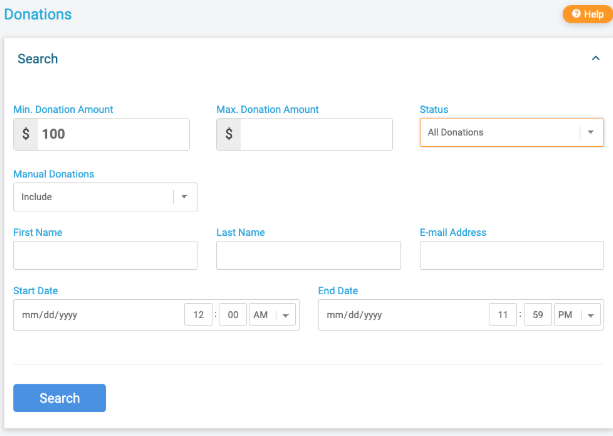
Task: Open the Manual Donations Include dropdown
Action: (105, 197)
